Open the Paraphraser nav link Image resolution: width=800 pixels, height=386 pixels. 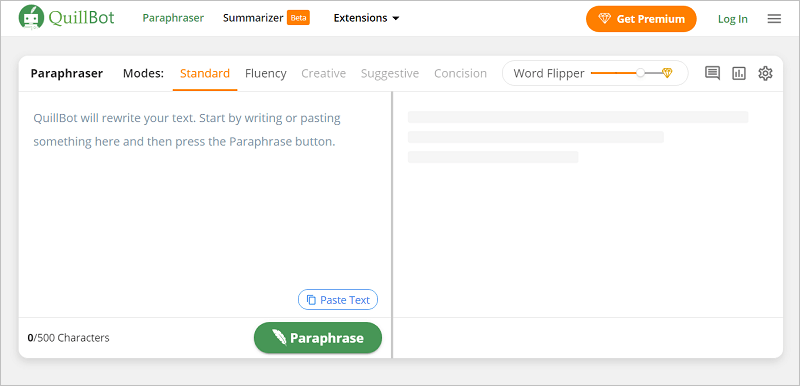(173, 18)
